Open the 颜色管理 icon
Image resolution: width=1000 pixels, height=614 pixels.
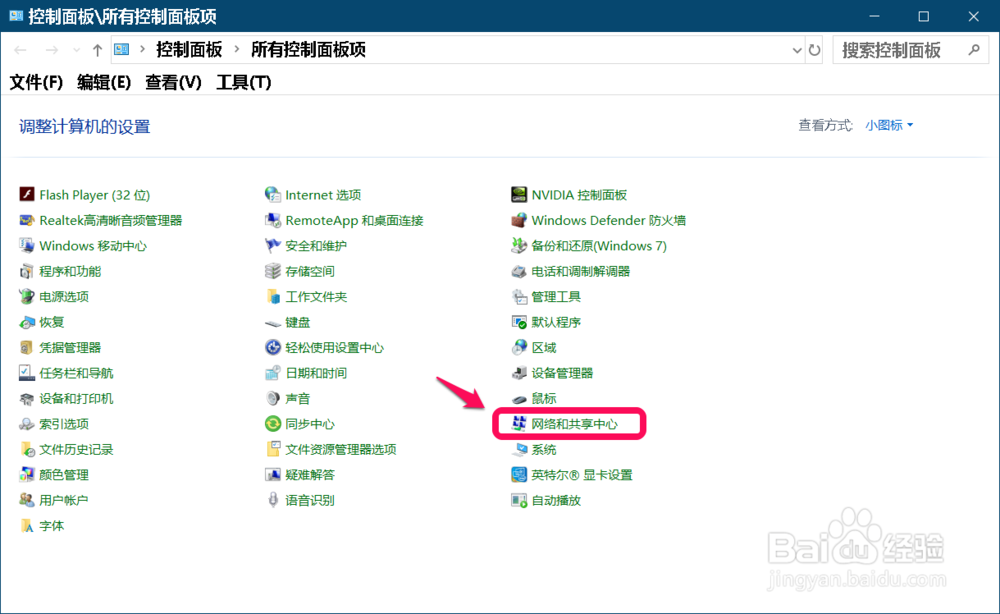[27, 475]
